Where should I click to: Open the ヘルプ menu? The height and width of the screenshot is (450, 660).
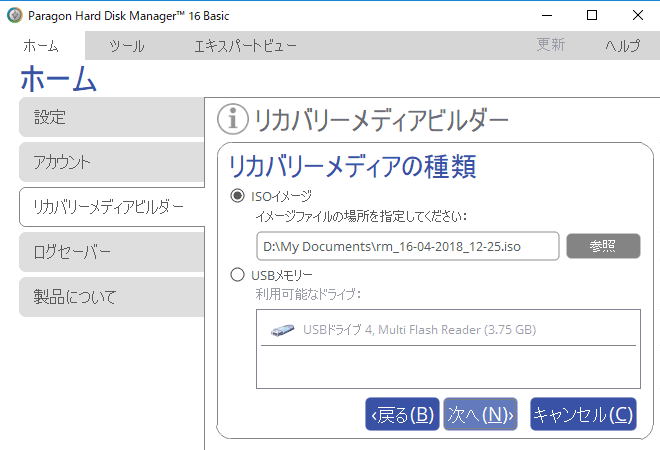click(622, 45)
